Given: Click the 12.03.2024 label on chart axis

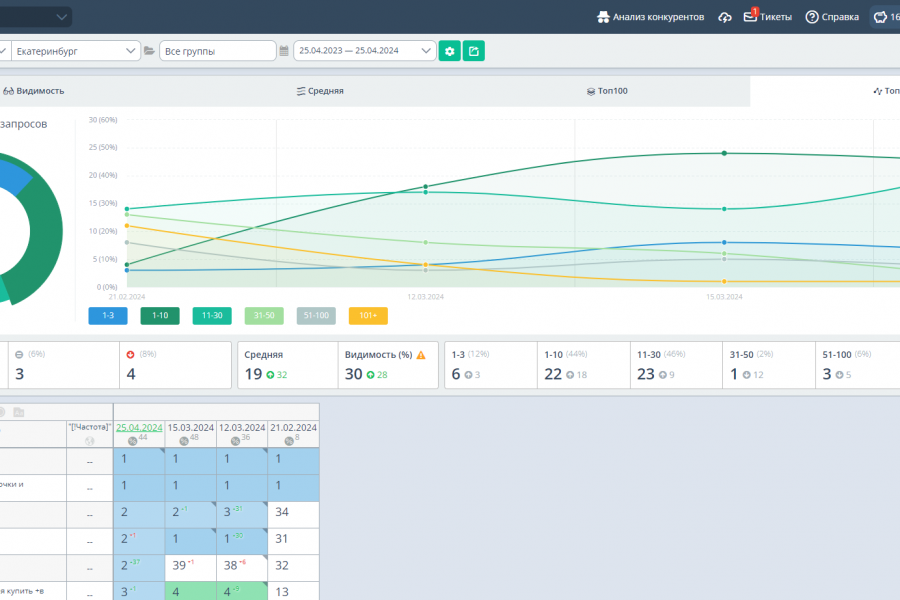Looking at the screenshot, I should coord(425,297).
